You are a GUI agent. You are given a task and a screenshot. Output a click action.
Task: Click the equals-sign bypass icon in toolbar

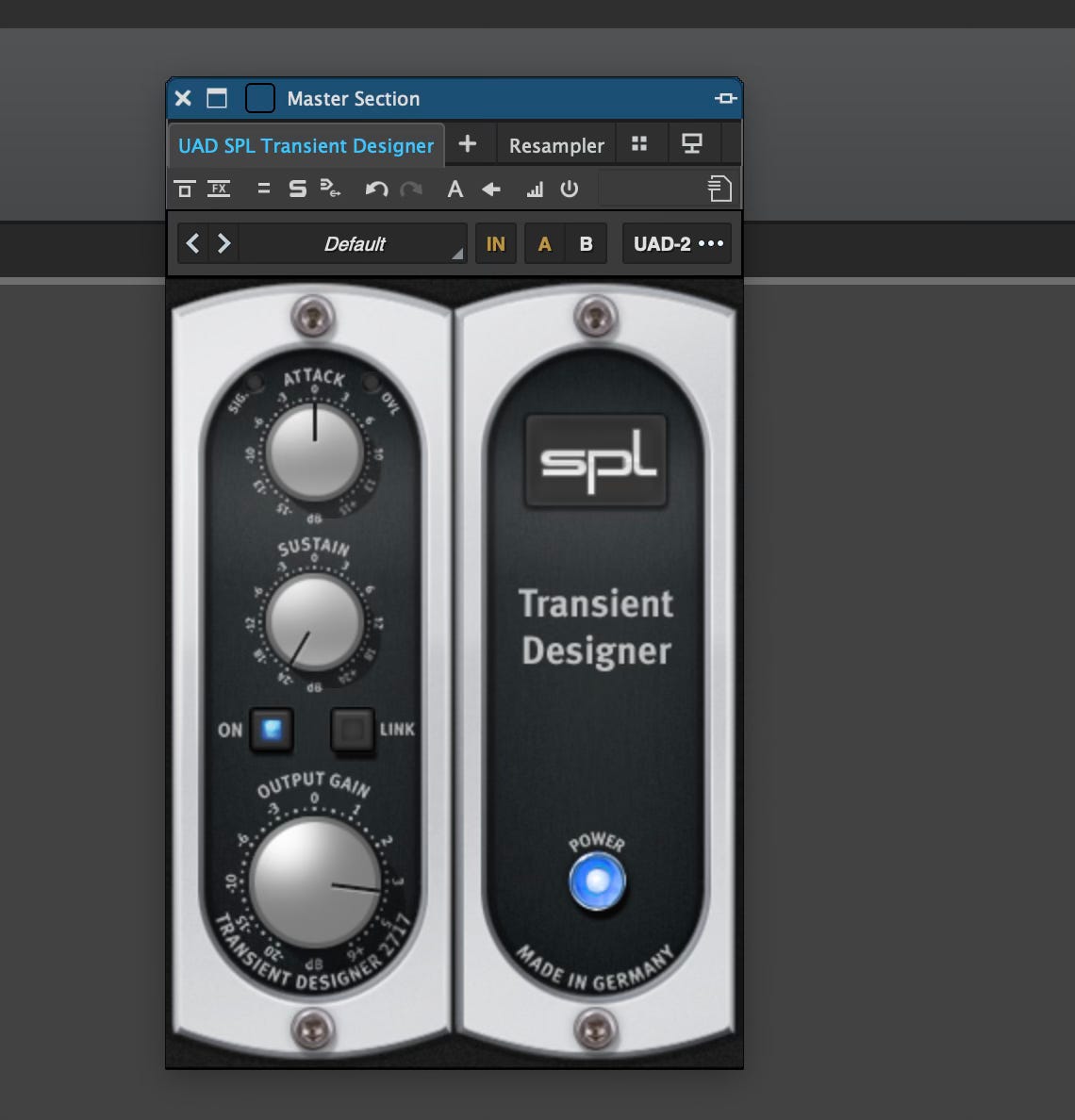264,189
